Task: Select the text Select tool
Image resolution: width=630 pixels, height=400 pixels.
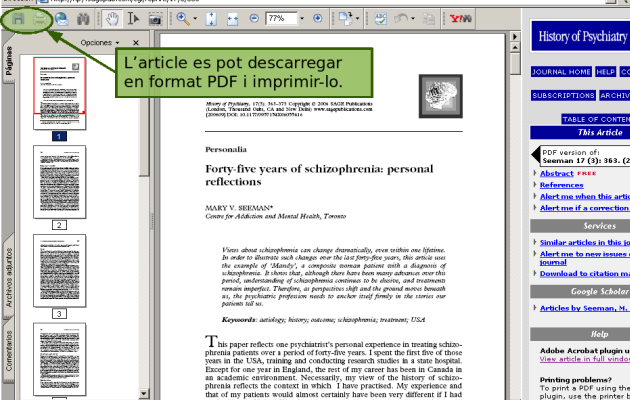Action: [x=133, y=19]
